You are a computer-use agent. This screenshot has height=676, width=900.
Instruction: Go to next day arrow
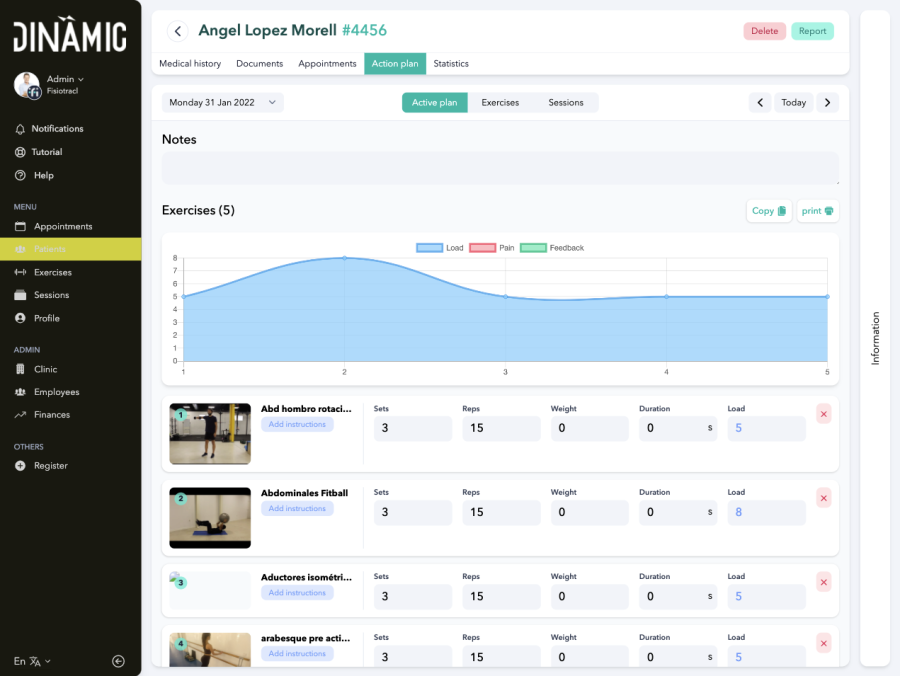(827, 103)
